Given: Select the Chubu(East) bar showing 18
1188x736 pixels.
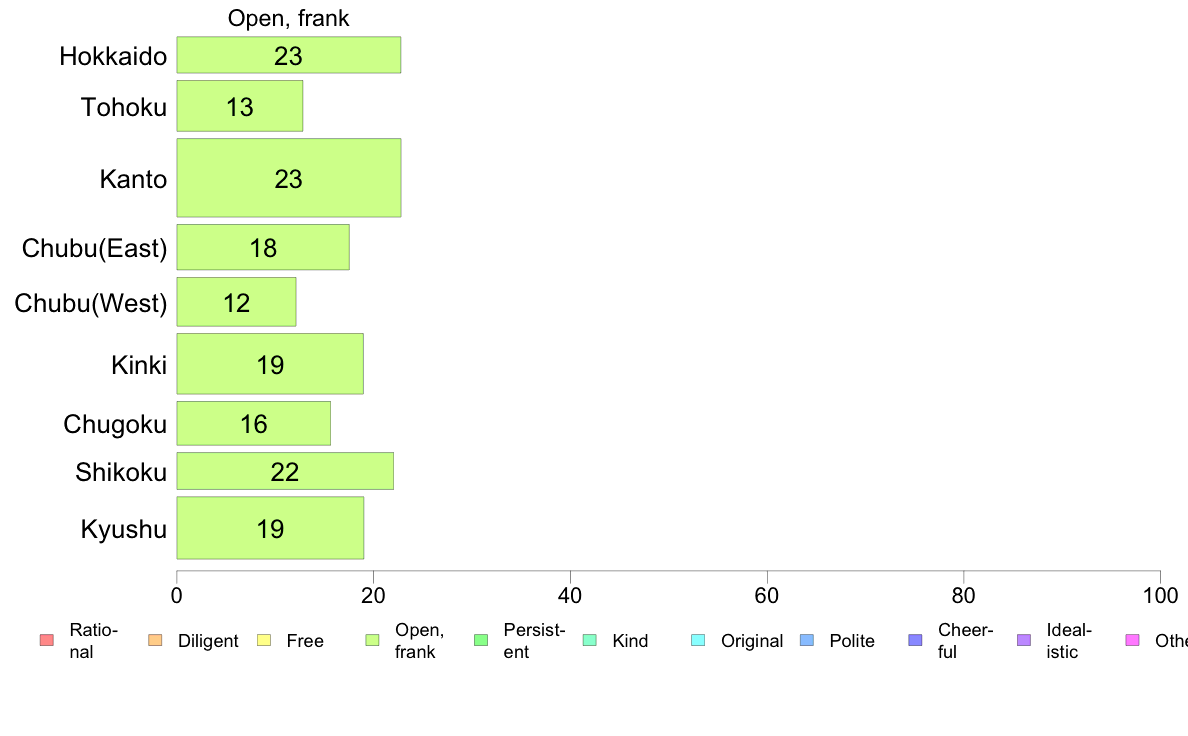Looking at the screenshot, I should [263, 247].
